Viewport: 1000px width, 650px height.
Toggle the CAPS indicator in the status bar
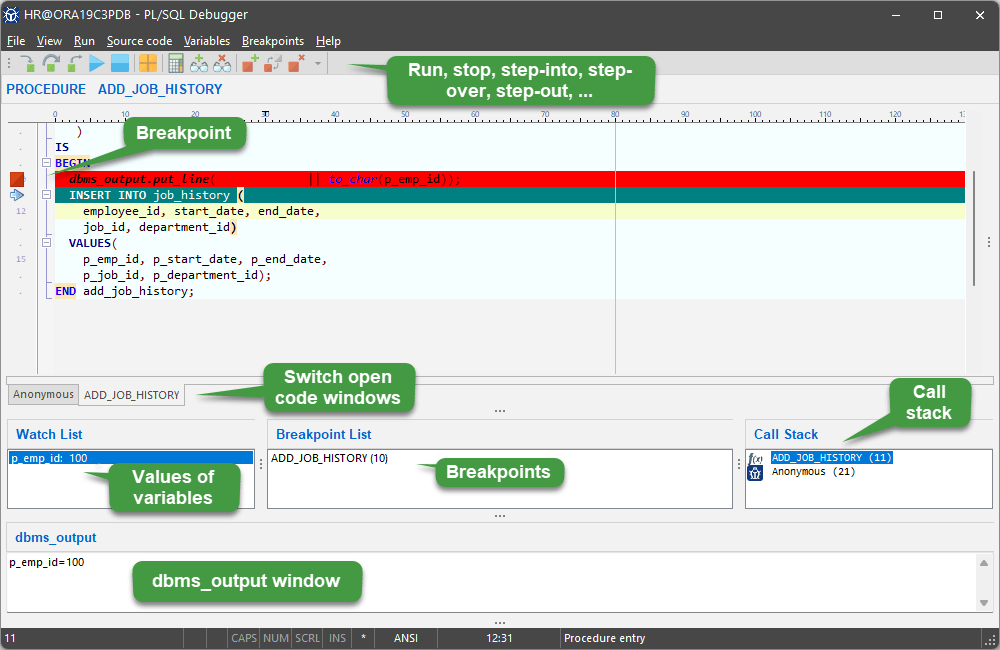pyautogui.click(x=243, y=638)
